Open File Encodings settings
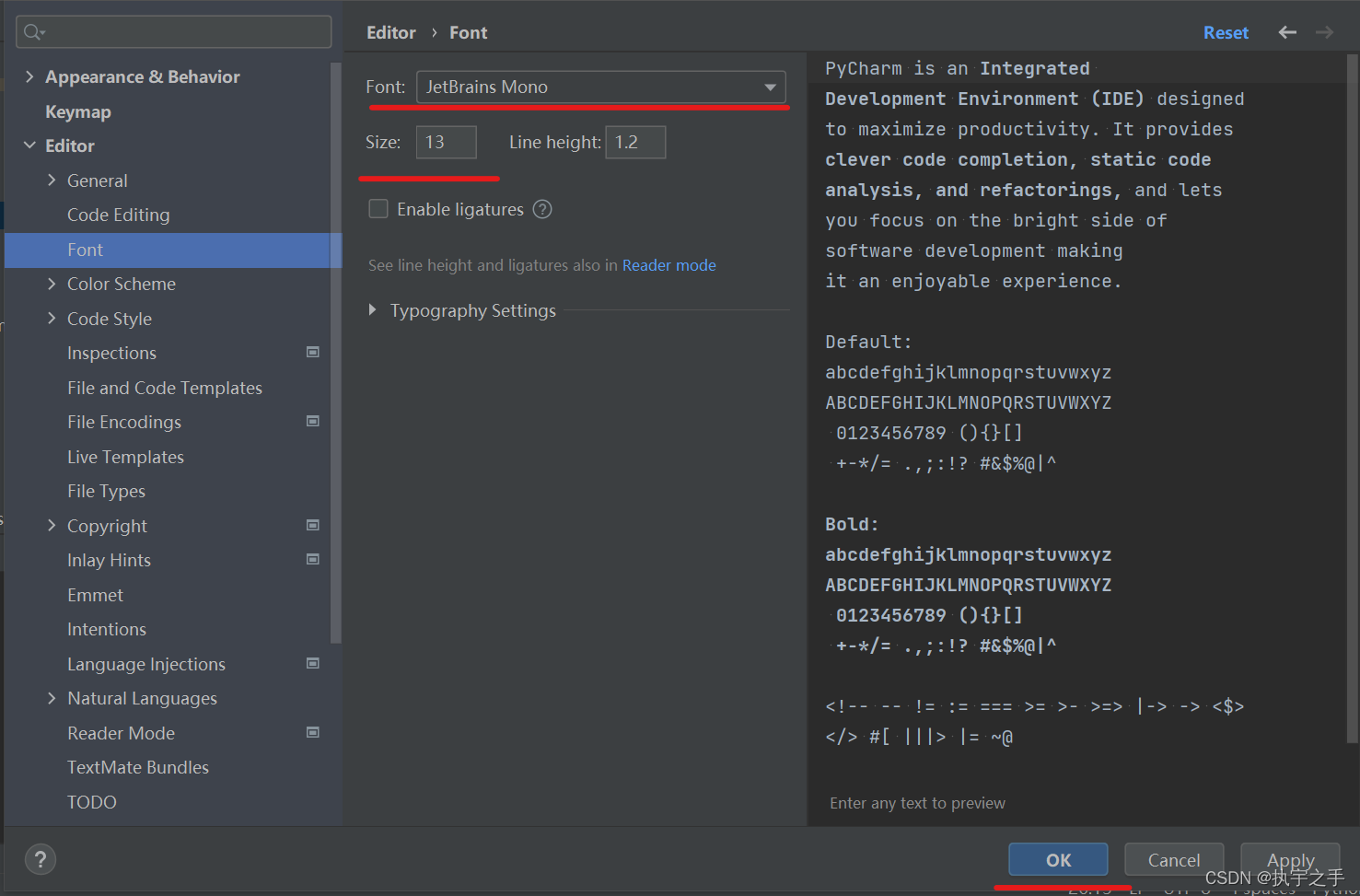Viewport: 1360px width, 896px height. point(124,422)
